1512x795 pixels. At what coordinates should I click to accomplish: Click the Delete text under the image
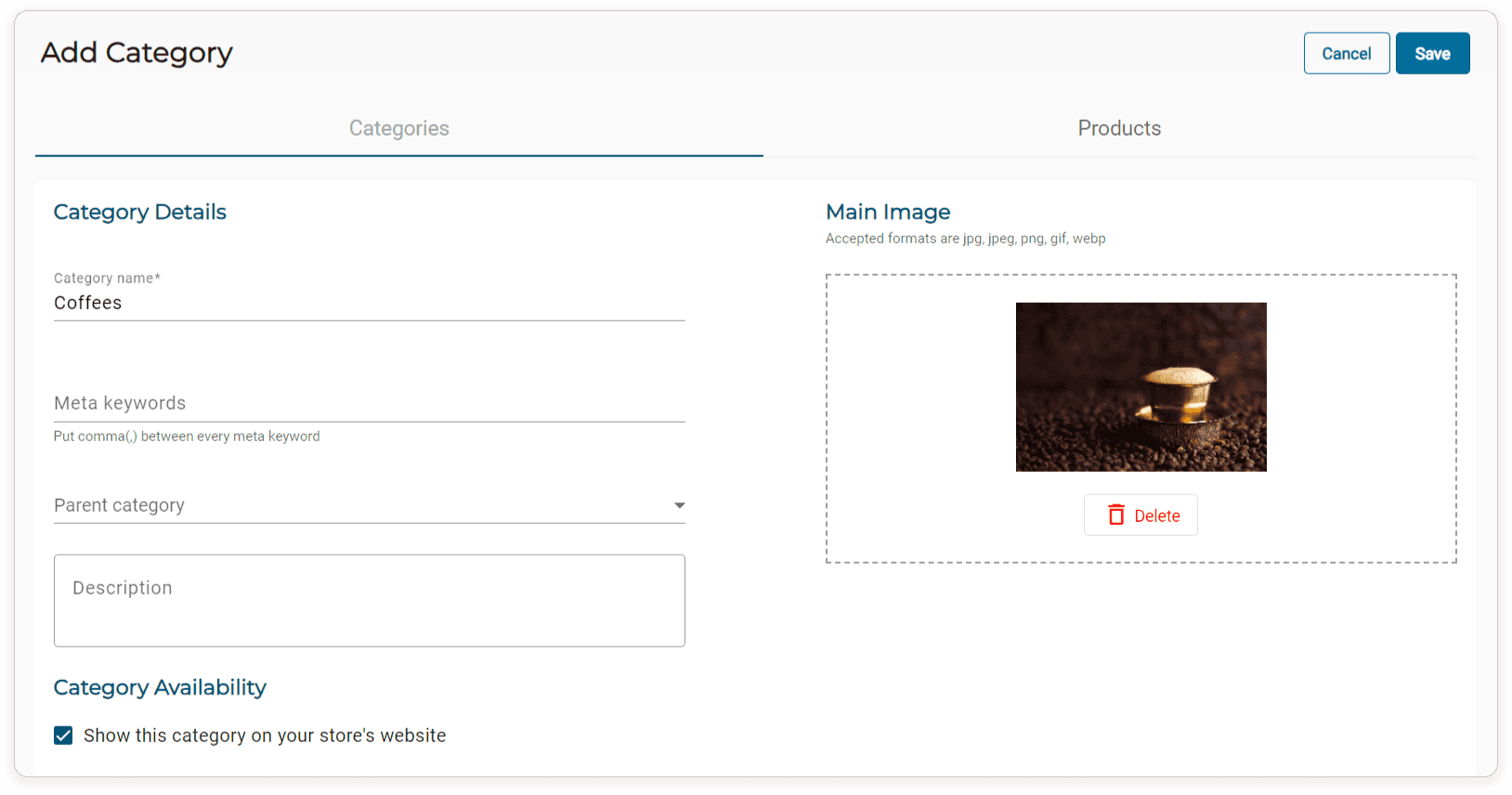pos(1157,516)
